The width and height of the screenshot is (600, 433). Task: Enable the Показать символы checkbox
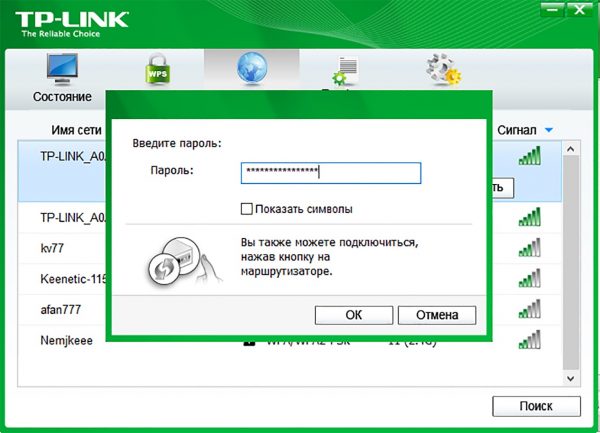pyautogui.click(x=246, y=209)
